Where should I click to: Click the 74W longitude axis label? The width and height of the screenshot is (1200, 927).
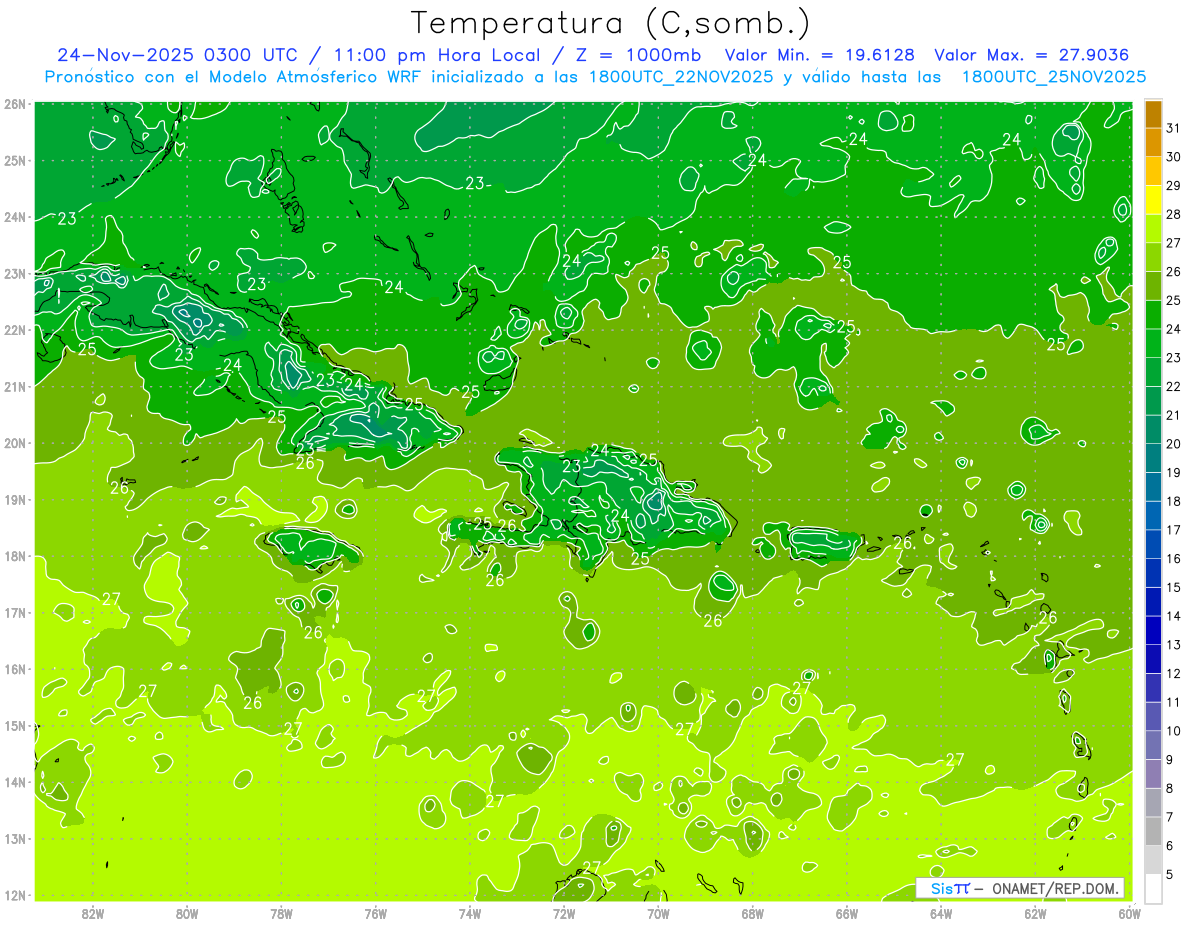[470, 913]
